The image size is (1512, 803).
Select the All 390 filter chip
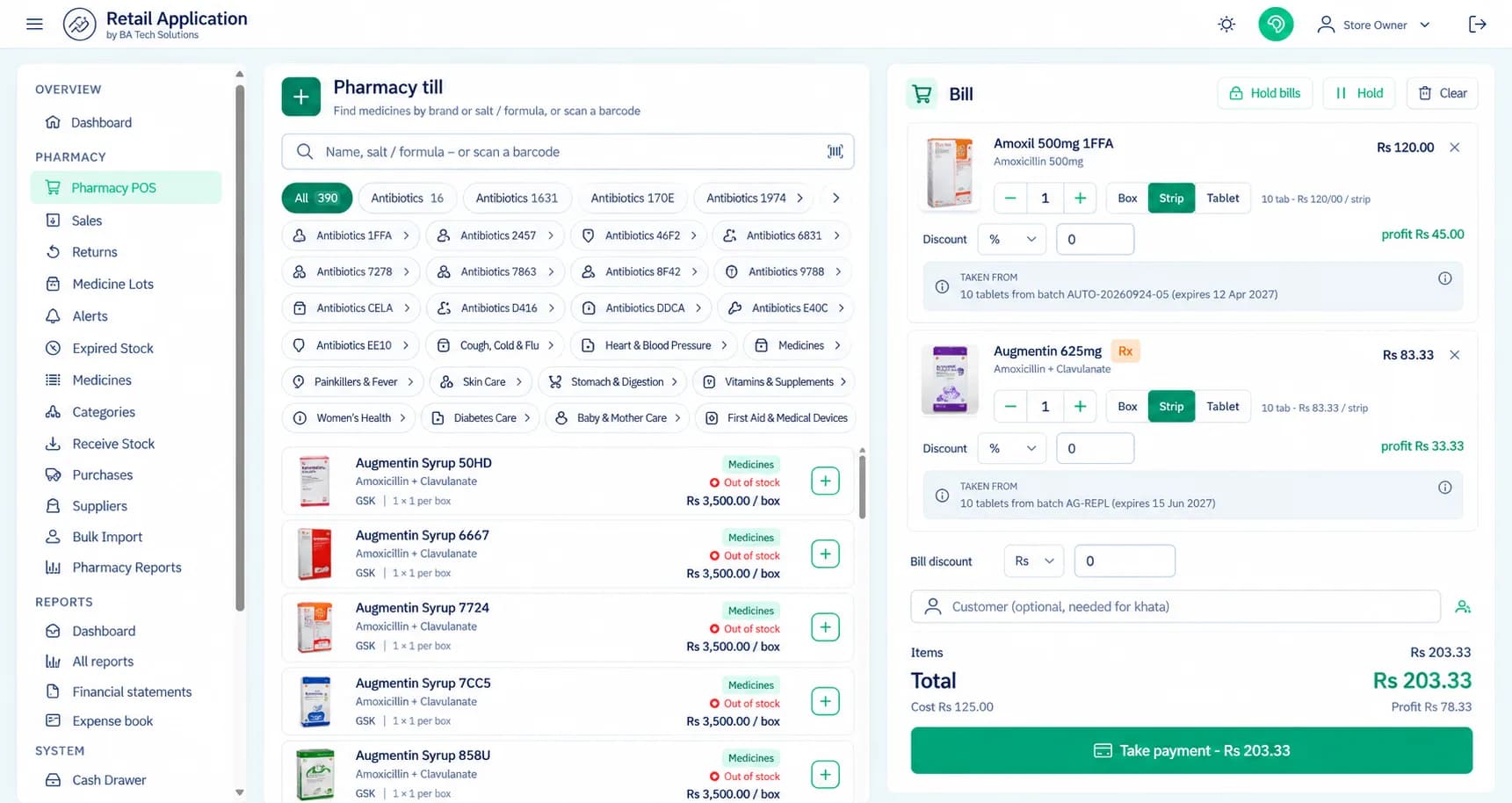click(316, 198)
